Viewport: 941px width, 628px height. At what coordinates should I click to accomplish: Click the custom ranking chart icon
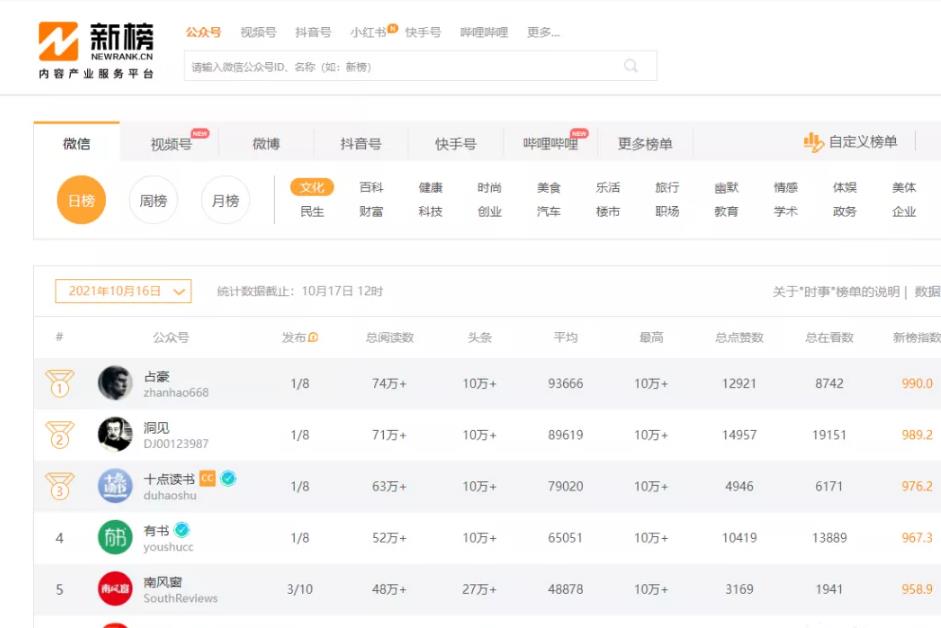tap(813, 142)
